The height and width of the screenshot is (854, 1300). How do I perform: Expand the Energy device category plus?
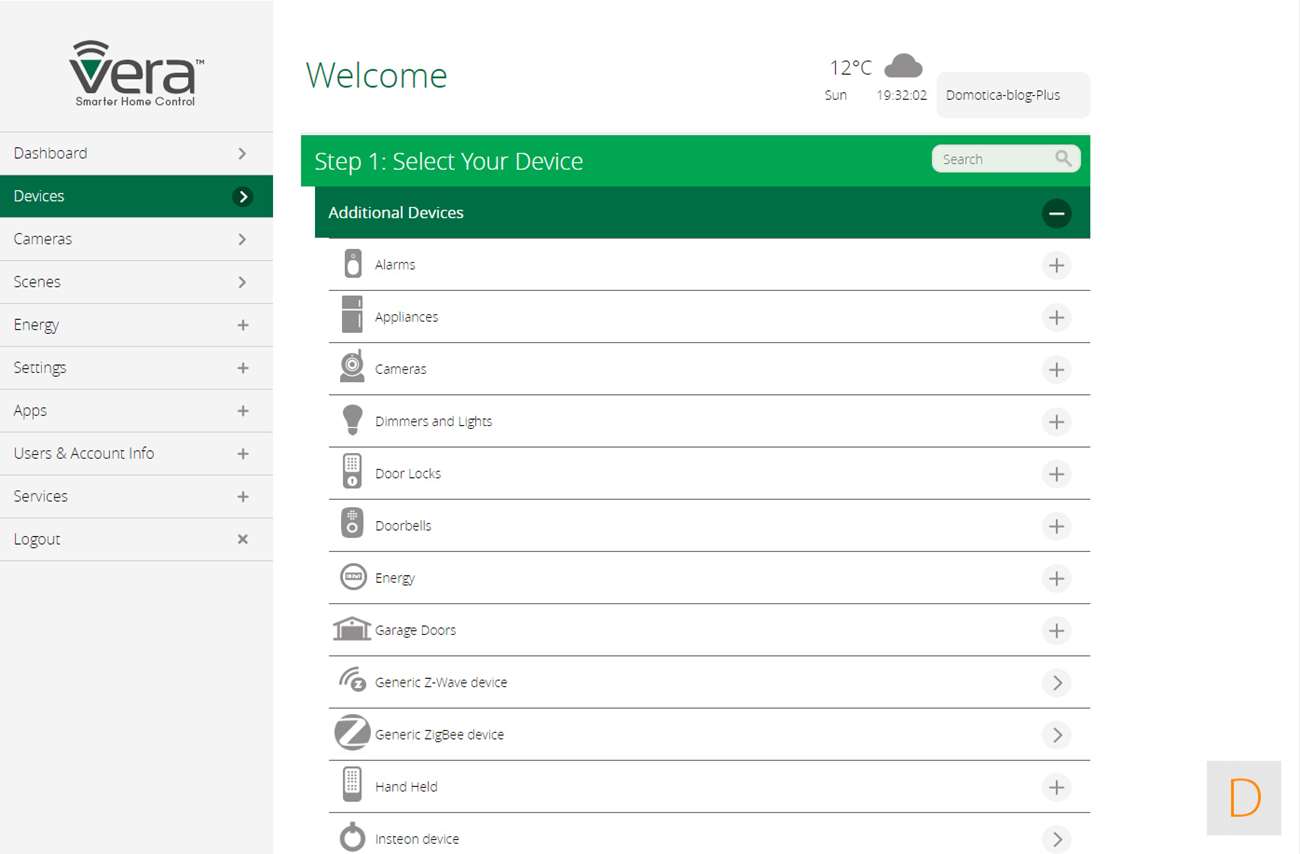tap(1056, 578)
